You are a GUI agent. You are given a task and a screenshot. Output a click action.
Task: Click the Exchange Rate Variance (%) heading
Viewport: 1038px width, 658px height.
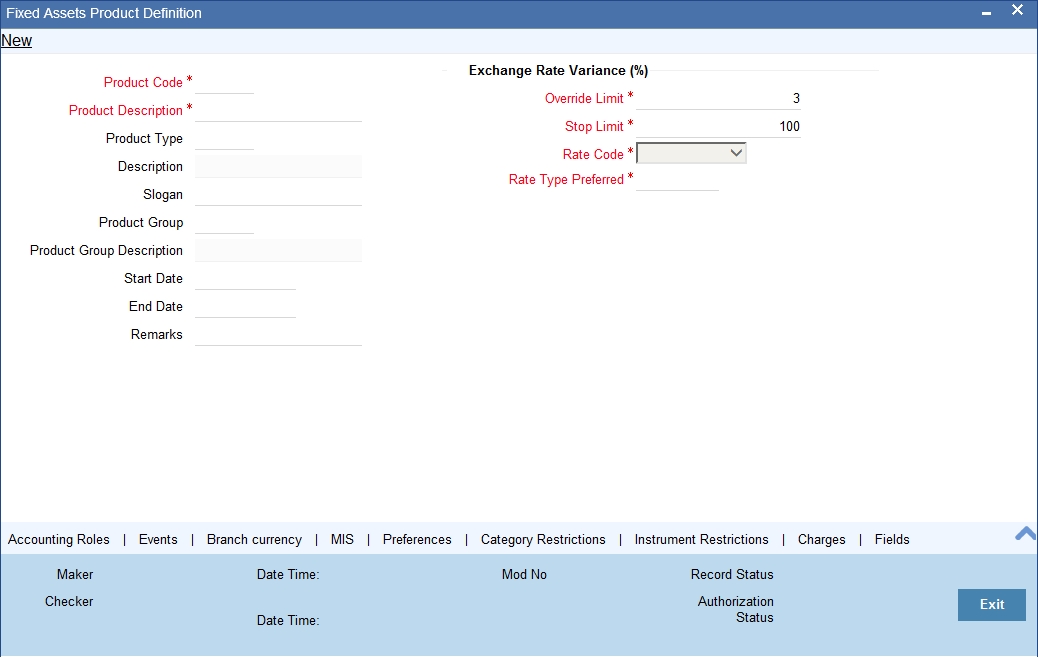558,71
